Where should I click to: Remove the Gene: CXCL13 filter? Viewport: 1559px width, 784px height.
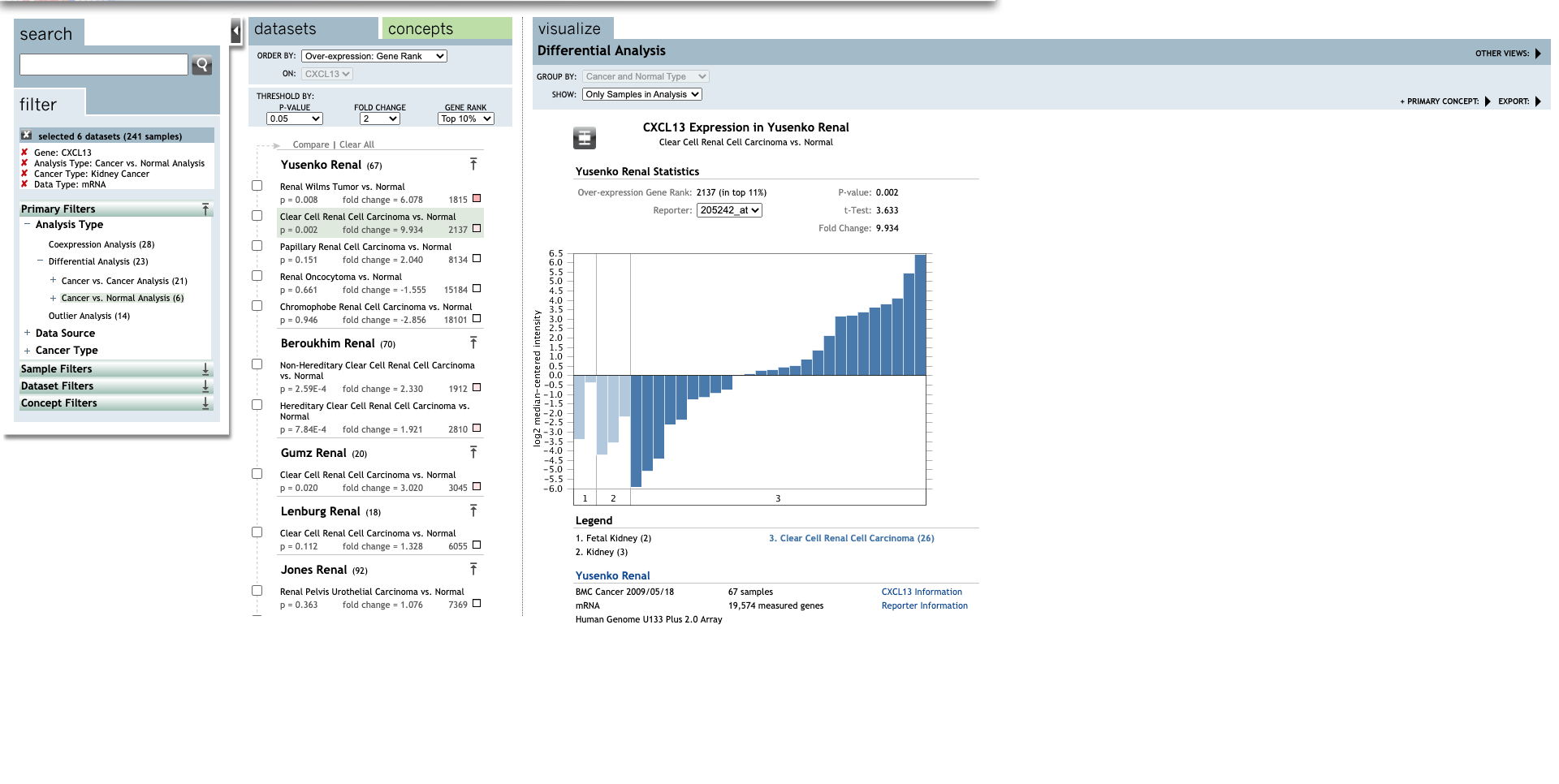(x=24, y=153)
